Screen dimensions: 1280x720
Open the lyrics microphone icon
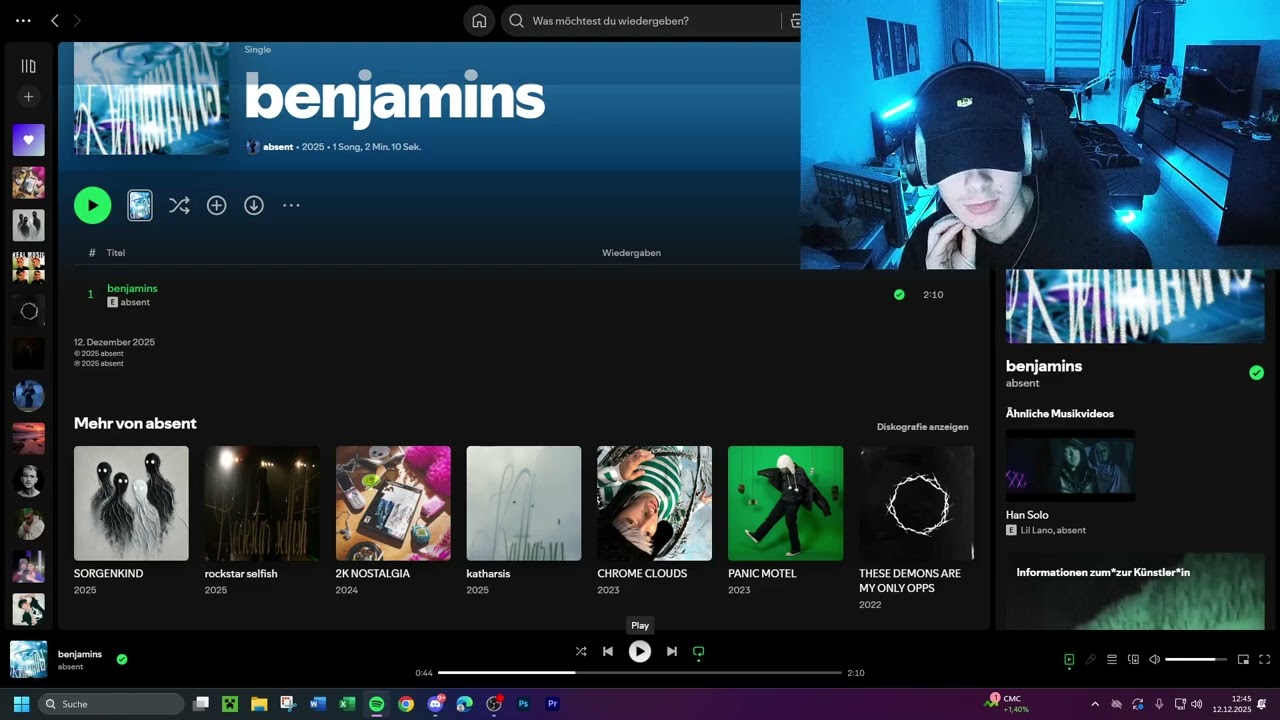[x=1091, y=659]
